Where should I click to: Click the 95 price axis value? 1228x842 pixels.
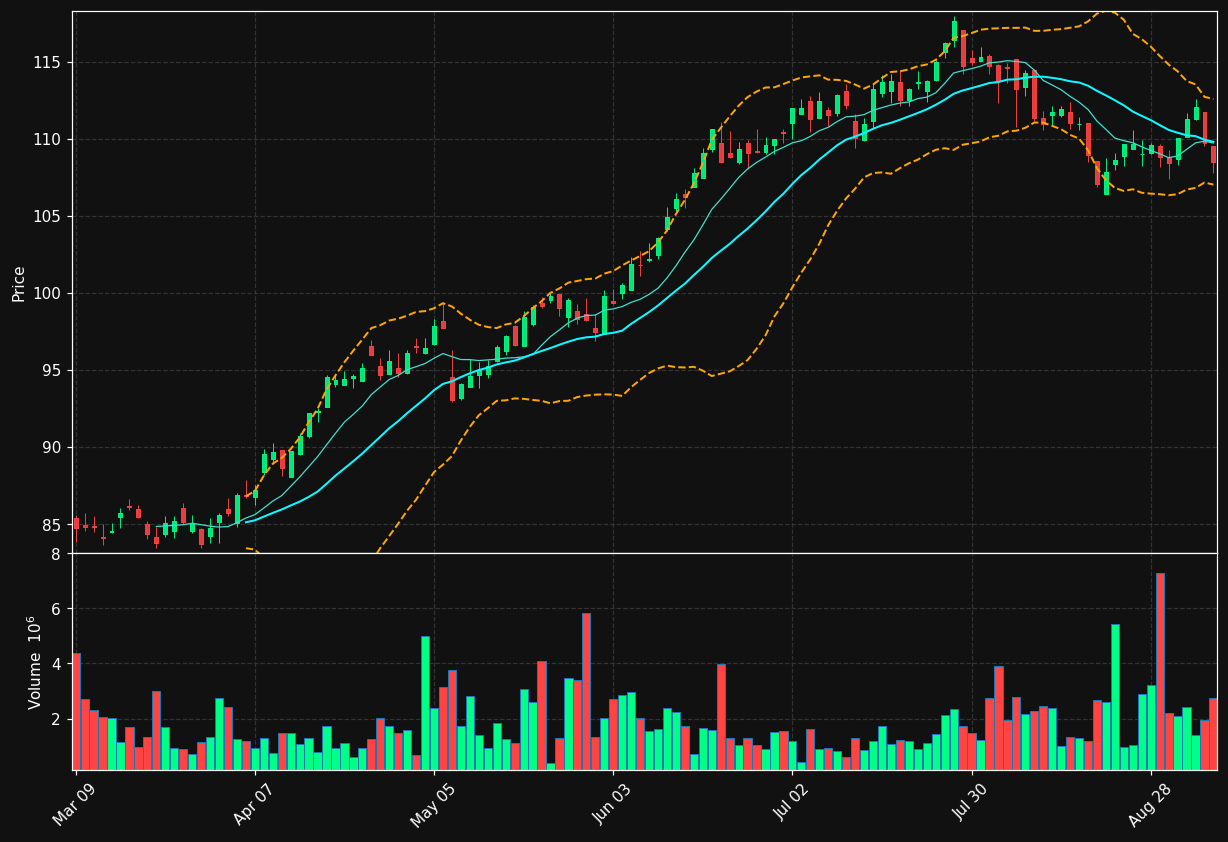53,370
